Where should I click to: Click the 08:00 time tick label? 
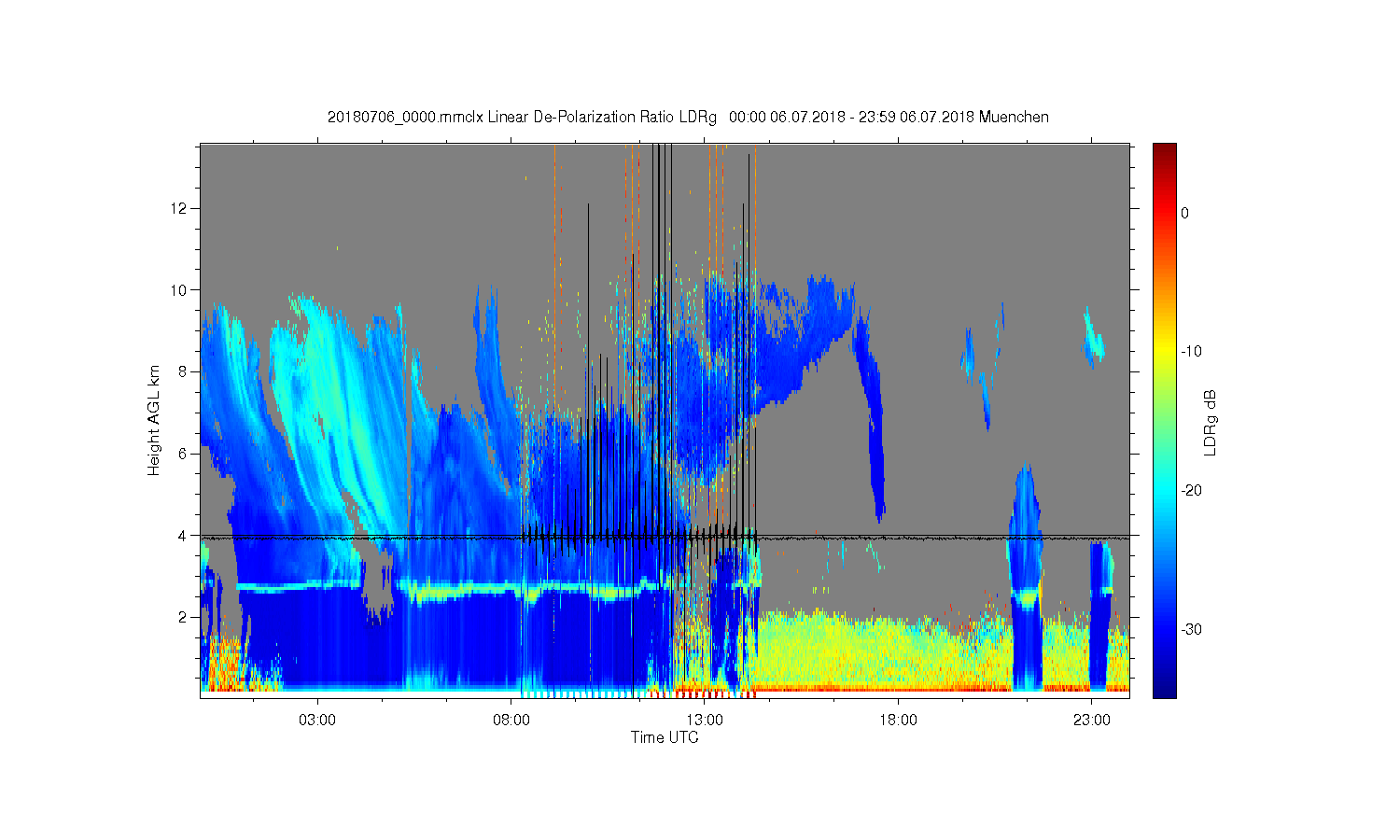[x=511, y=721]
